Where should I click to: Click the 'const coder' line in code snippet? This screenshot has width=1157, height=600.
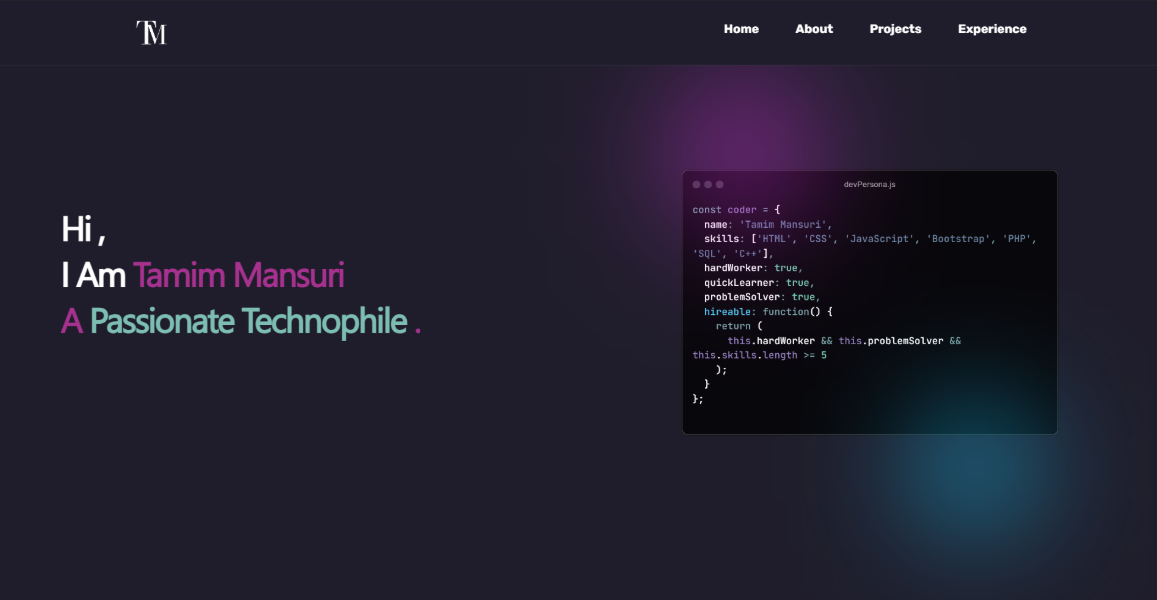723,209
